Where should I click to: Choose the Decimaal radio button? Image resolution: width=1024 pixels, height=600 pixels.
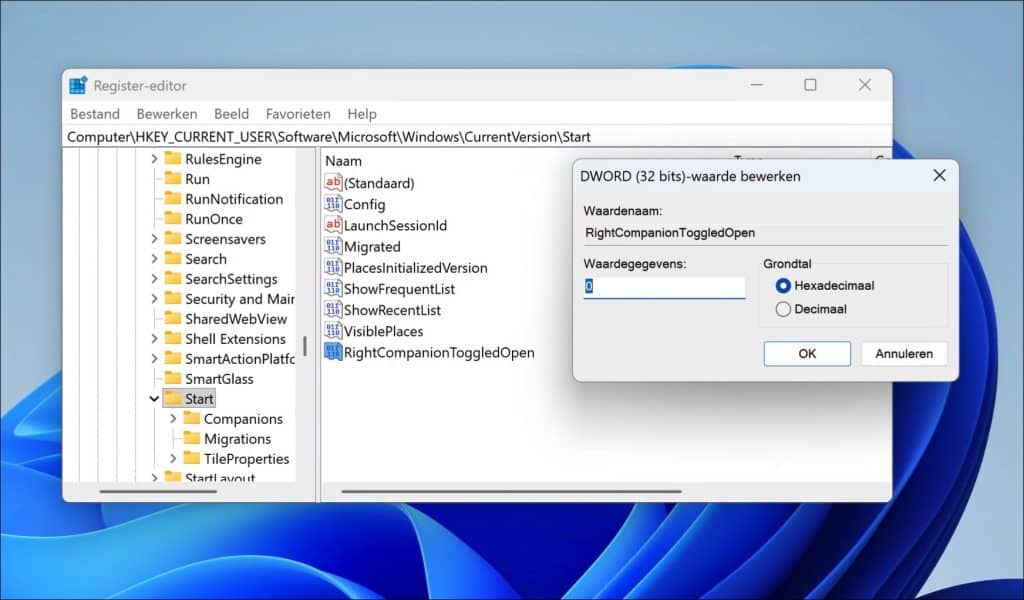(x=783, y=309)
